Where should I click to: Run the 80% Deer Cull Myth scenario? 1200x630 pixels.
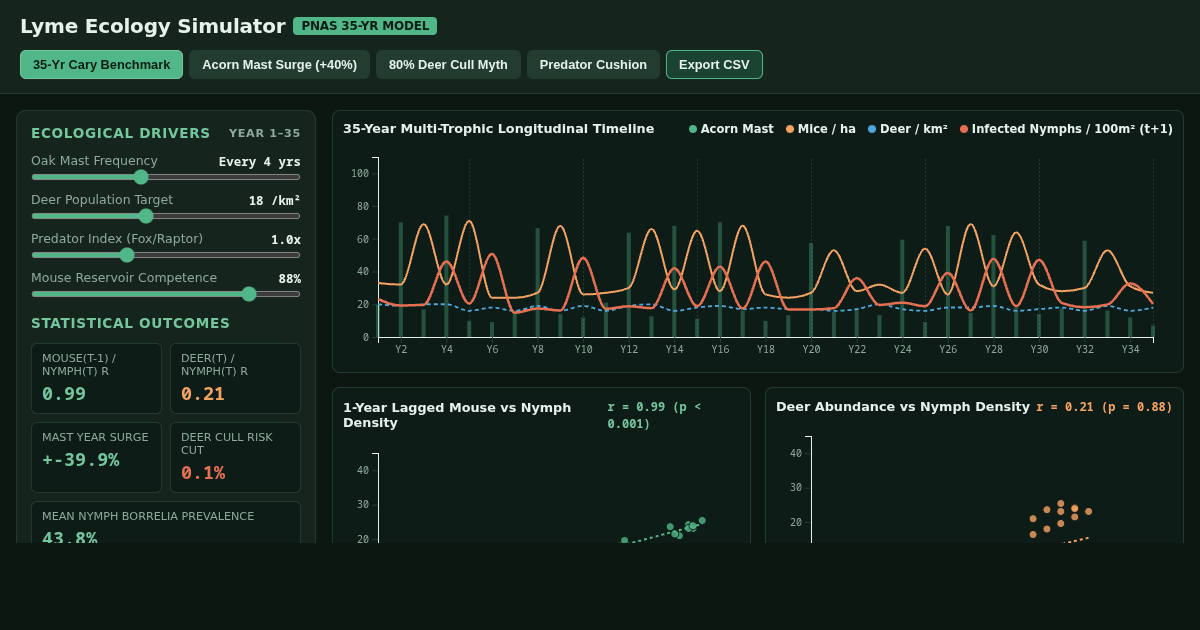click(x=448, y=65)
